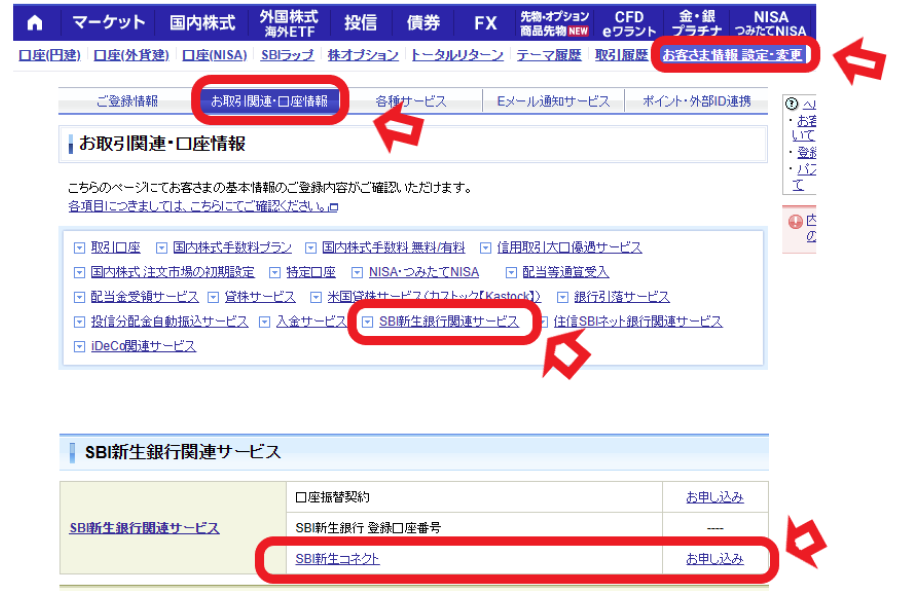Viewport: 913px width, 603px height.
Task: Click arrow icon beside 貸株サービス
Action: point(213,298)
